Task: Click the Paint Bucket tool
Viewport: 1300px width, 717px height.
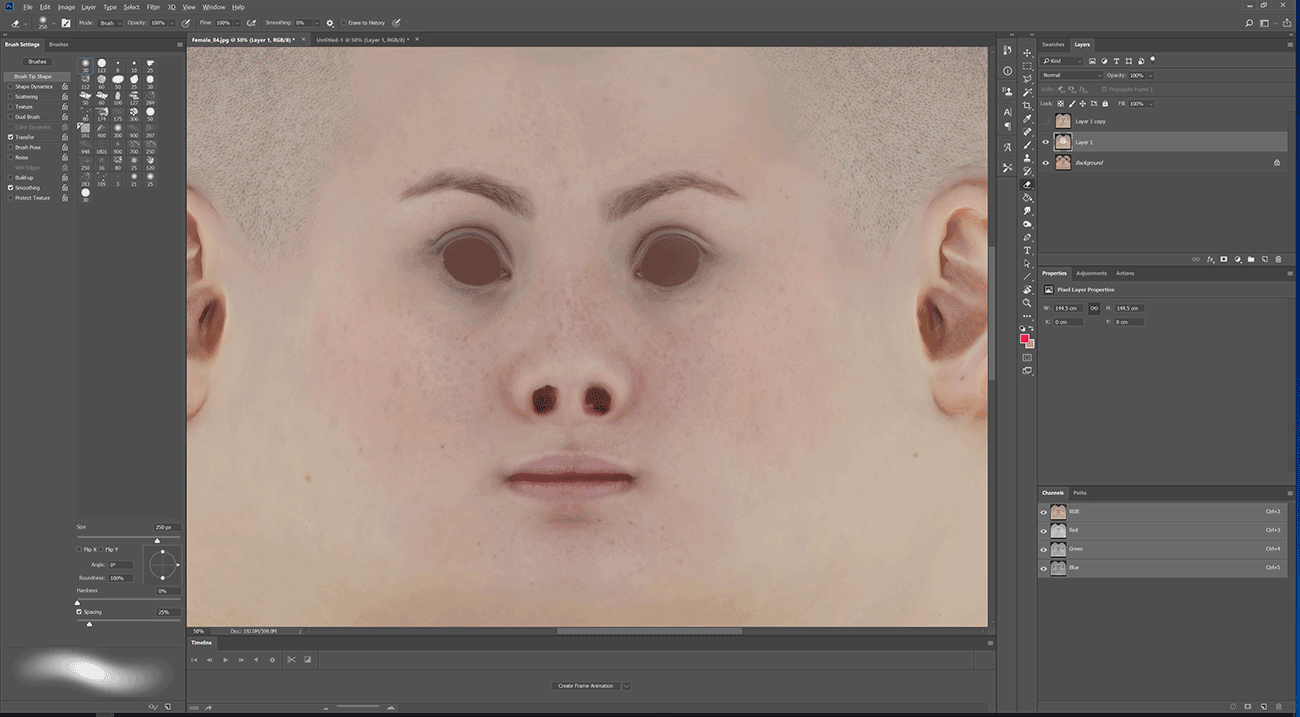Action: (x=1027, y=198)
